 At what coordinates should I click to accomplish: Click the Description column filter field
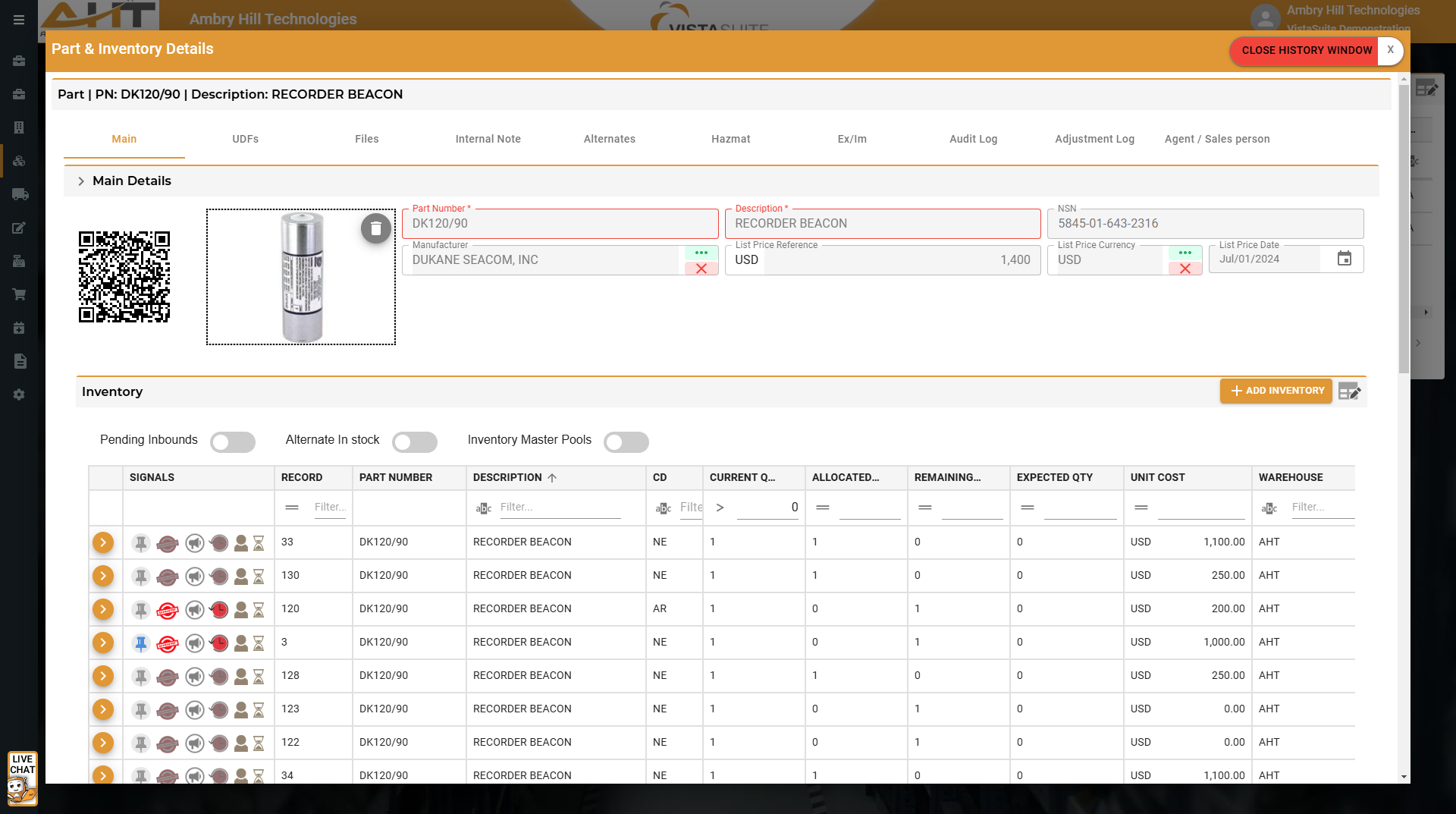pyautogui.click(x=560, y=508)
